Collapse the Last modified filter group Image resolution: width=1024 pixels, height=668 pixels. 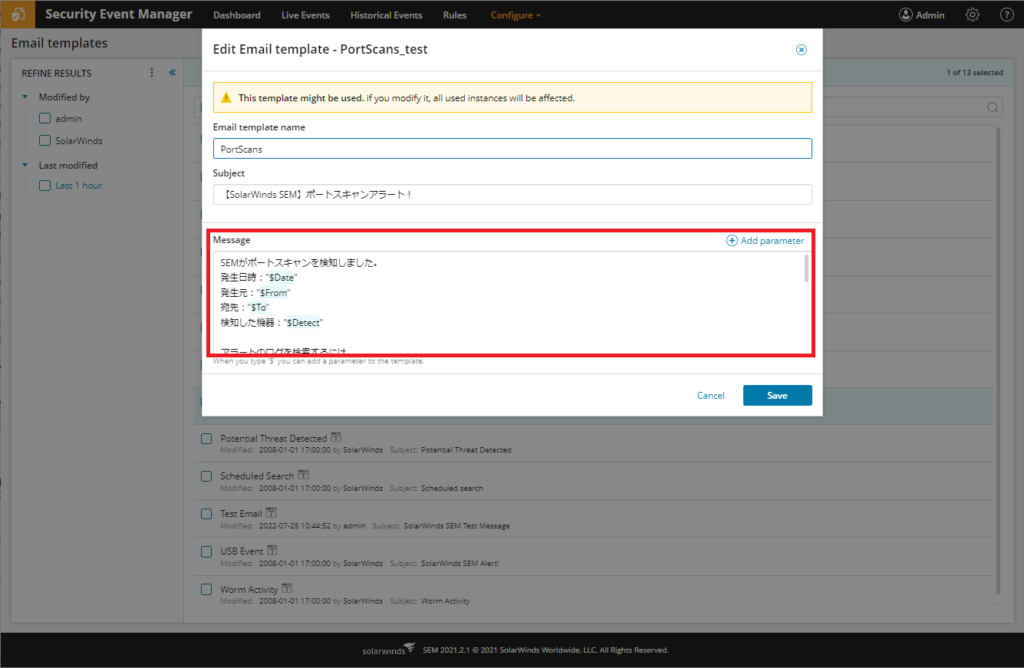[x=25, y=165]
